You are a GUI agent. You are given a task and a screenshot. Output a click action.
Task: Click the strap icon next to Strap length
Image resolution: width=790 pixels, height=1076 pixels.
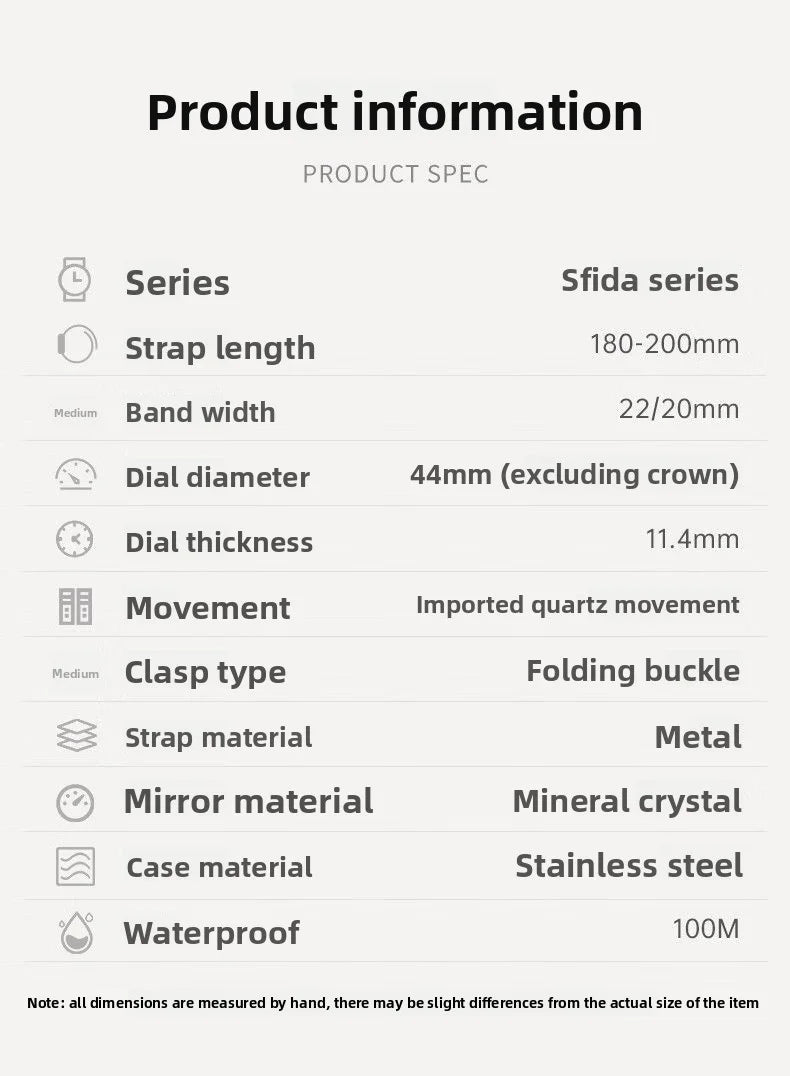[76, 345]
